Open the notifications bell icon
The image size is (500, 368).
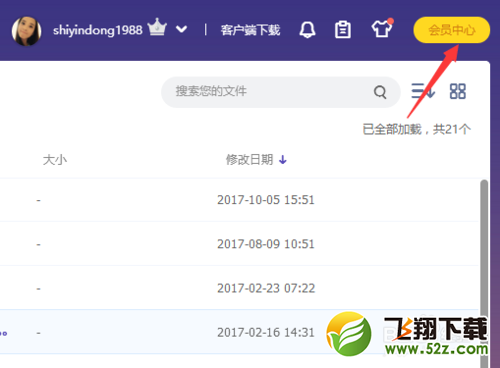307,30
